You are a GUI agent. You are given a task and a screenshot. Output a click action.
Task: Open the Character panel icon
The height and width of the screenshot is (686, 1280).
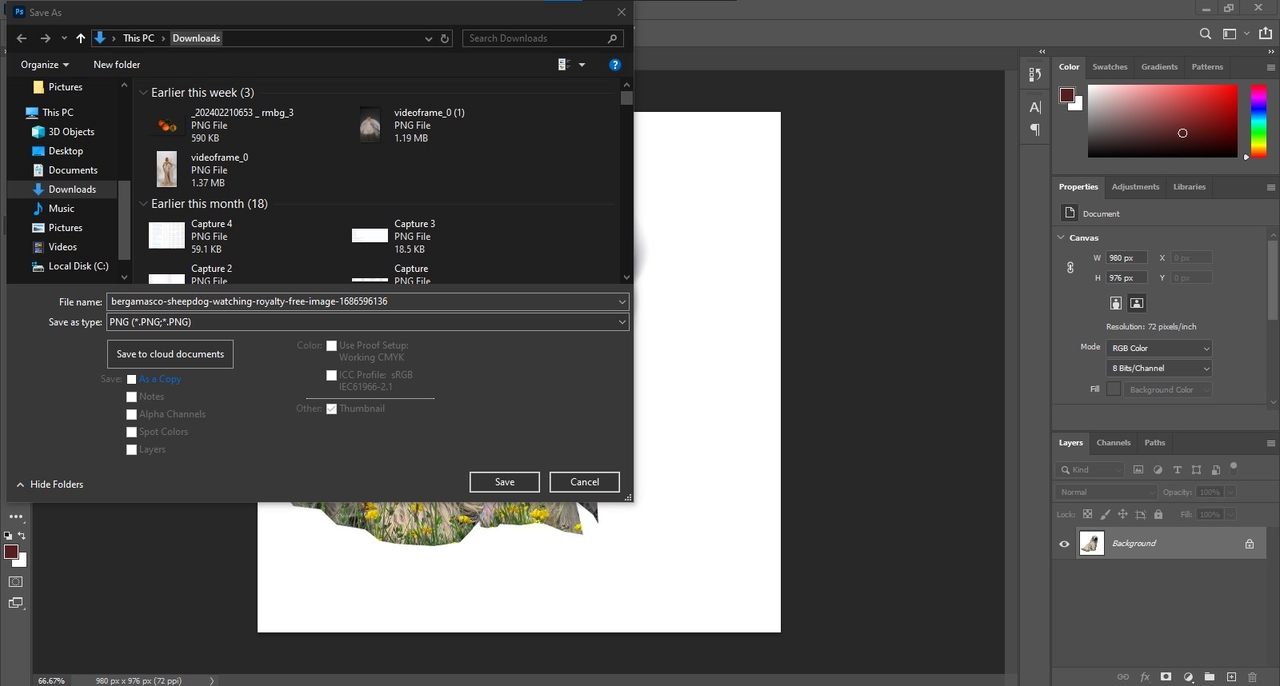[1035, 107]
